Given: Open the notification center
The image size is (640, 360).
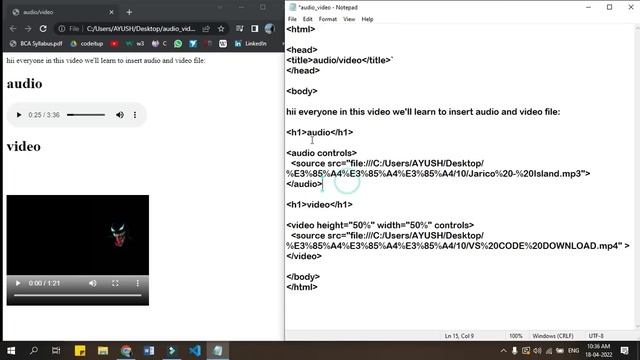Looking at the screenshot, I should pyautogui.click(x=624, y=351).
